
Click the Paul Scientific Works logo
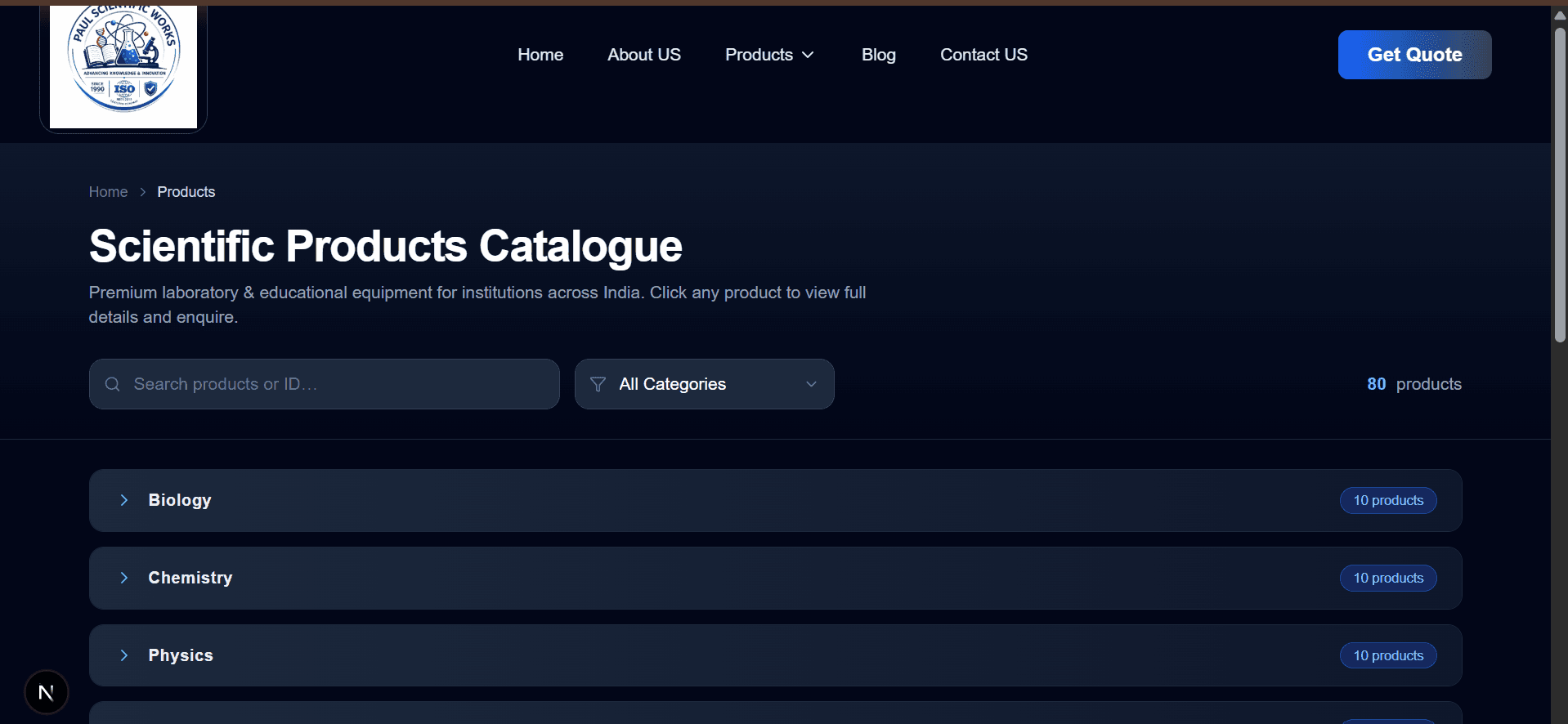pyautogui.click(x=123, y=66)
